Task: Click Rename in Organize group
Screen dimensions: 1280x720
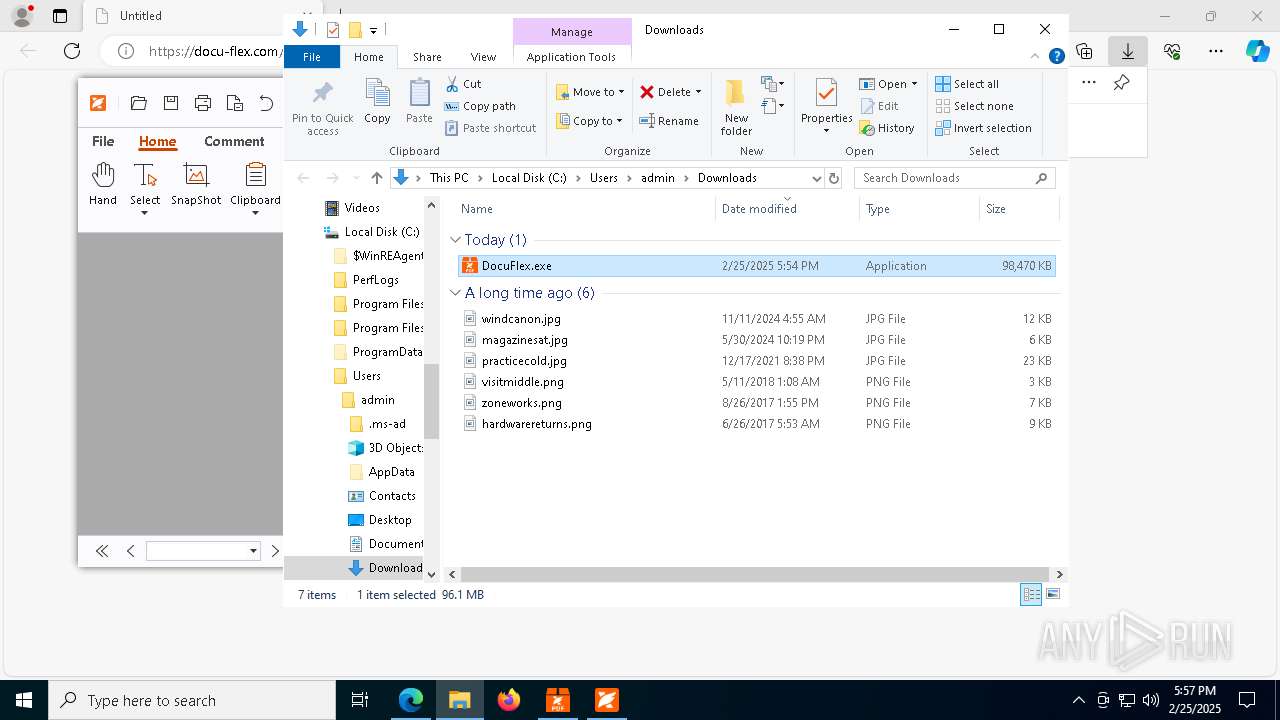Action: coord(669,121)
